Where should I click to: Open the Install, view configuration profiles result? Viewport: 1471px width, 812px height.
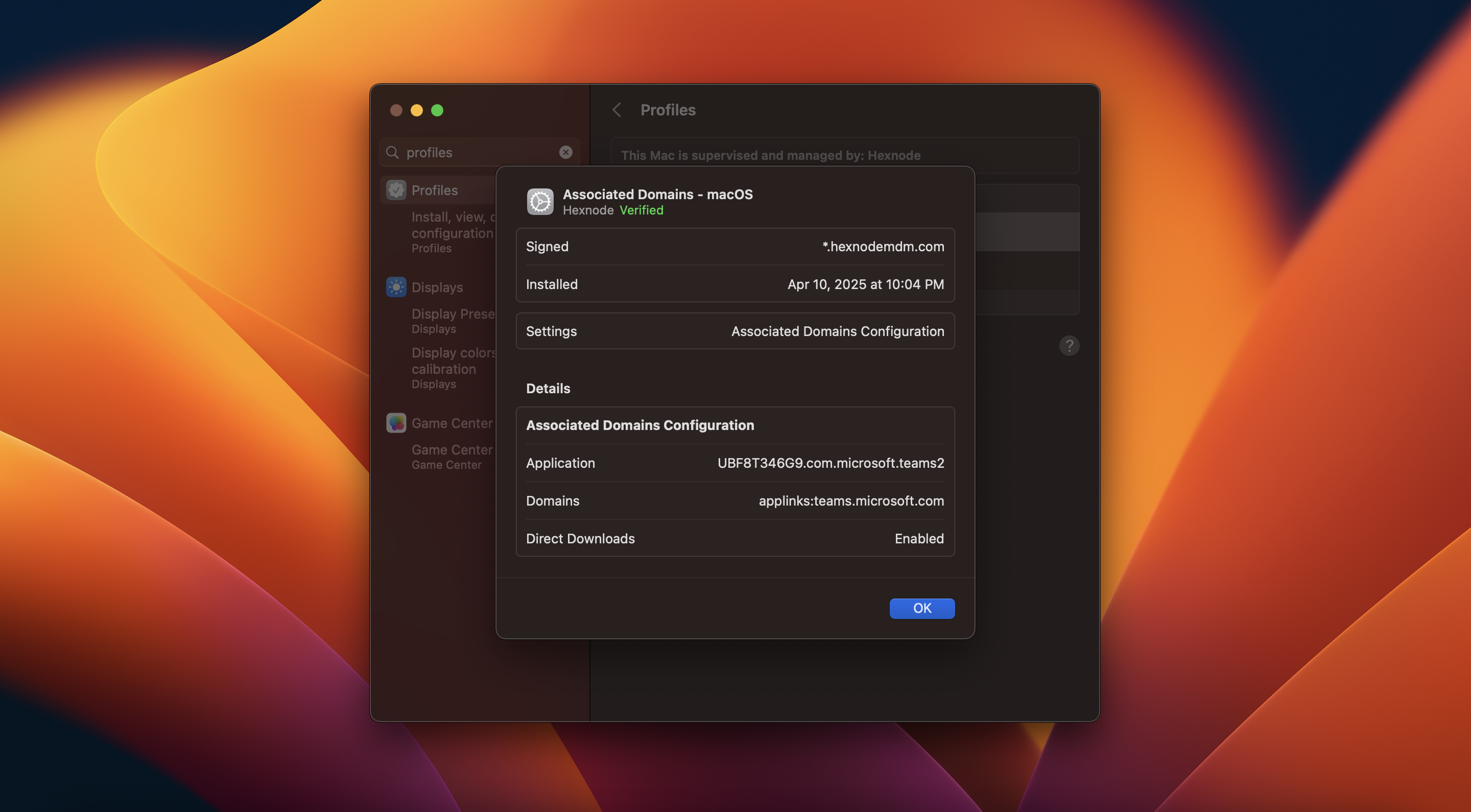coord(454,232)
